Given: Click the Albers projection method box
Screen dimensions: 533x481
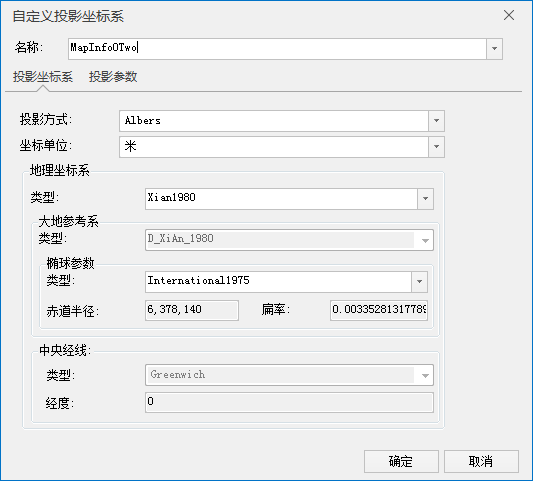Looking at the screenshot, I should coord(274,121).
